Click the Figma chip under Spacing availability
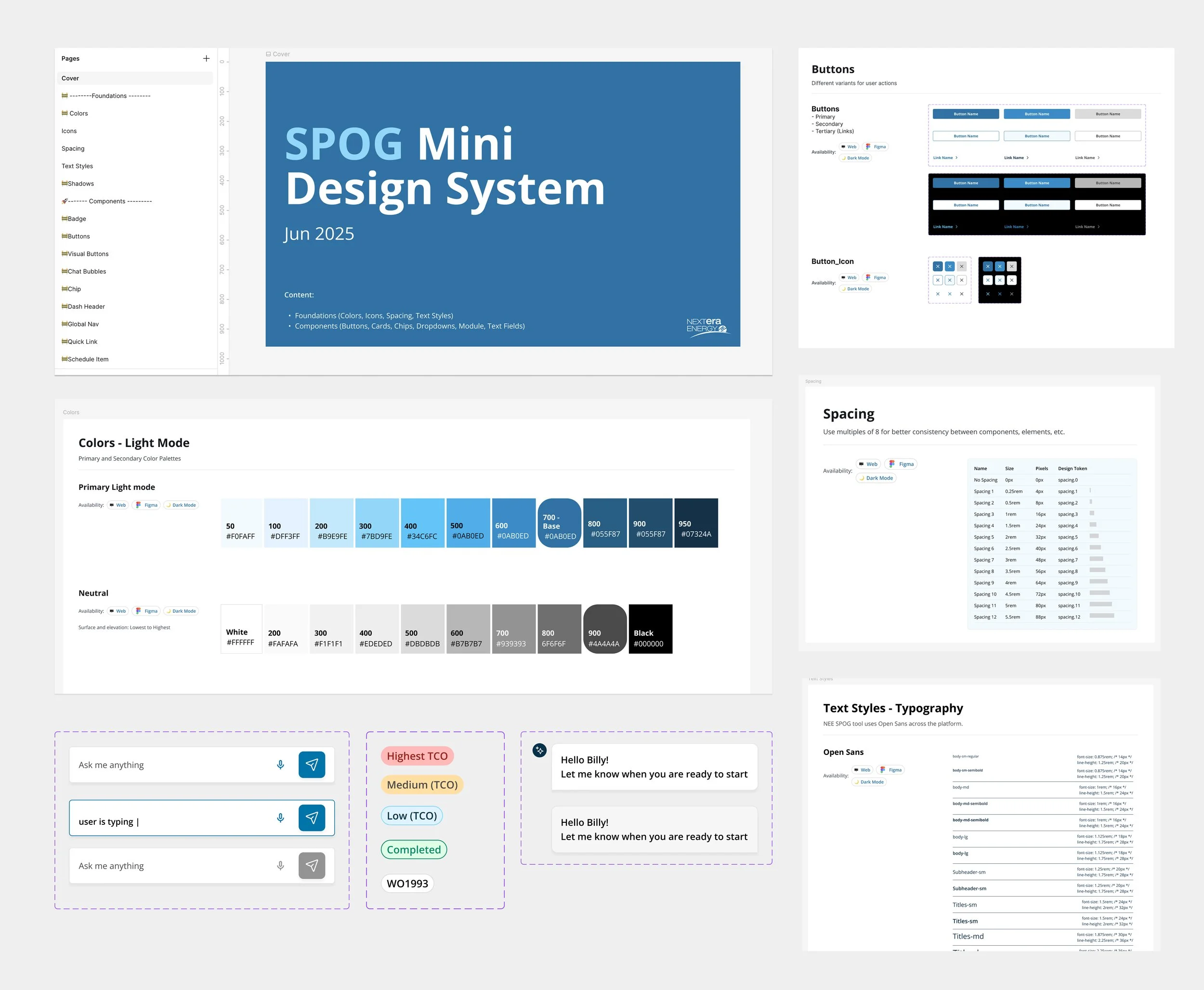1204x990 pixels. 901,464
